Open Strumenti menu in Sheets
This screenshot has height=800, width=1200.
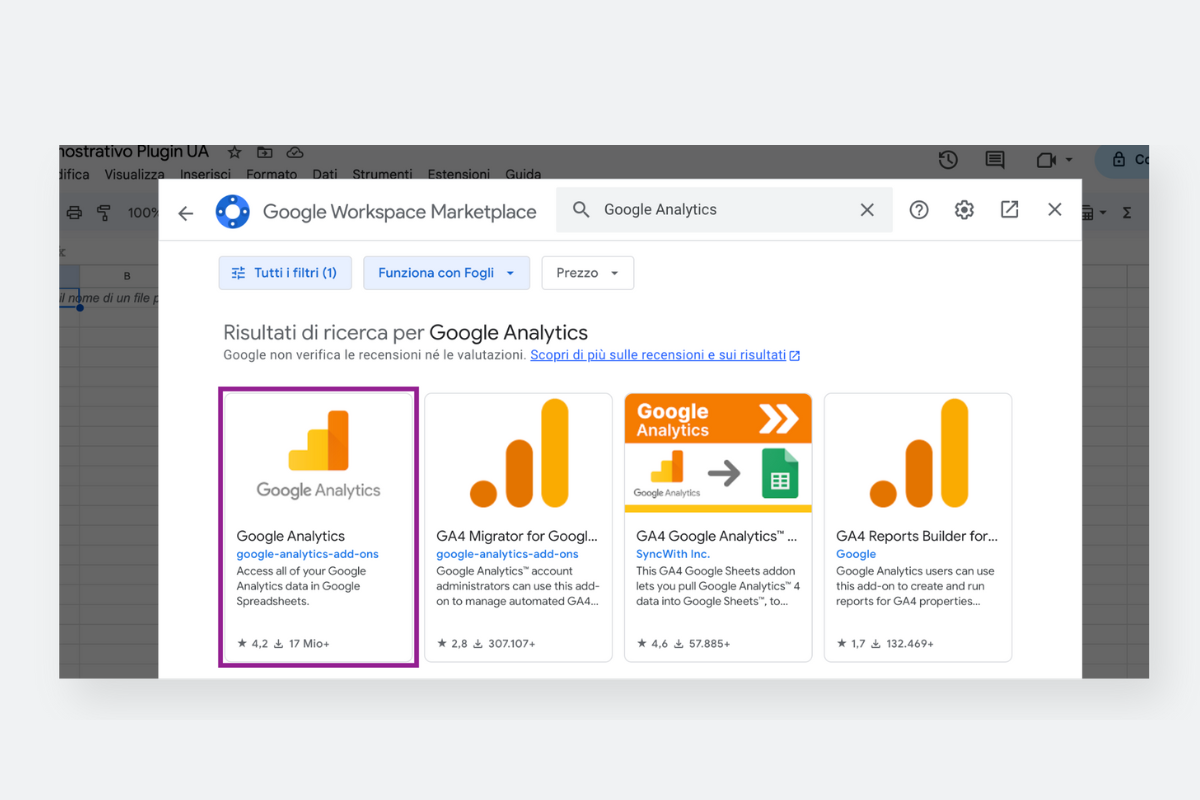(382, 174)
